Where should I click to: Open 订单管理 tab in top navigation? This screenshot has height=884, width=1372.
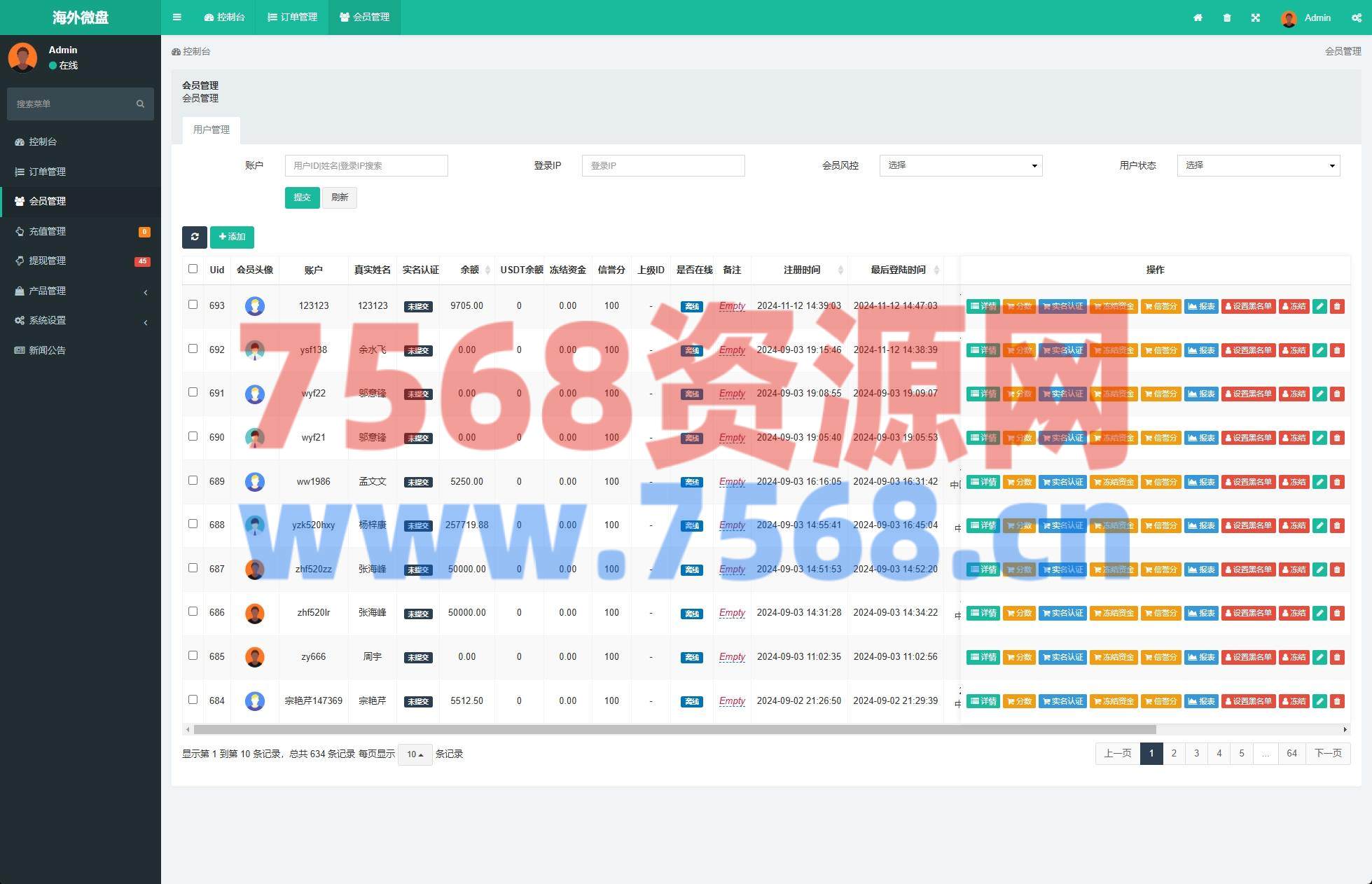coord(293,18)
